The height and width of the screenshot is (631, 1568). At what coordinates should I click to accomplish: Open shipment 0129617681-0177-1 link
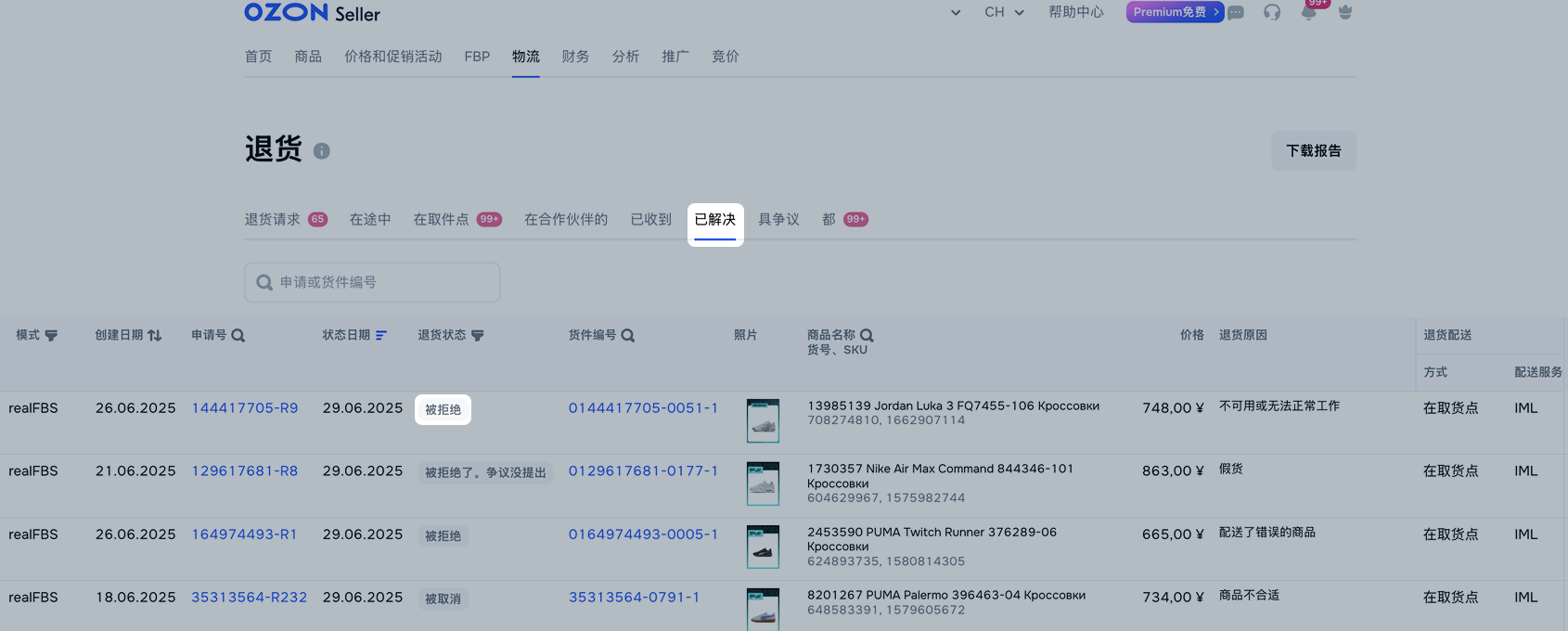(x=643, y=471)
